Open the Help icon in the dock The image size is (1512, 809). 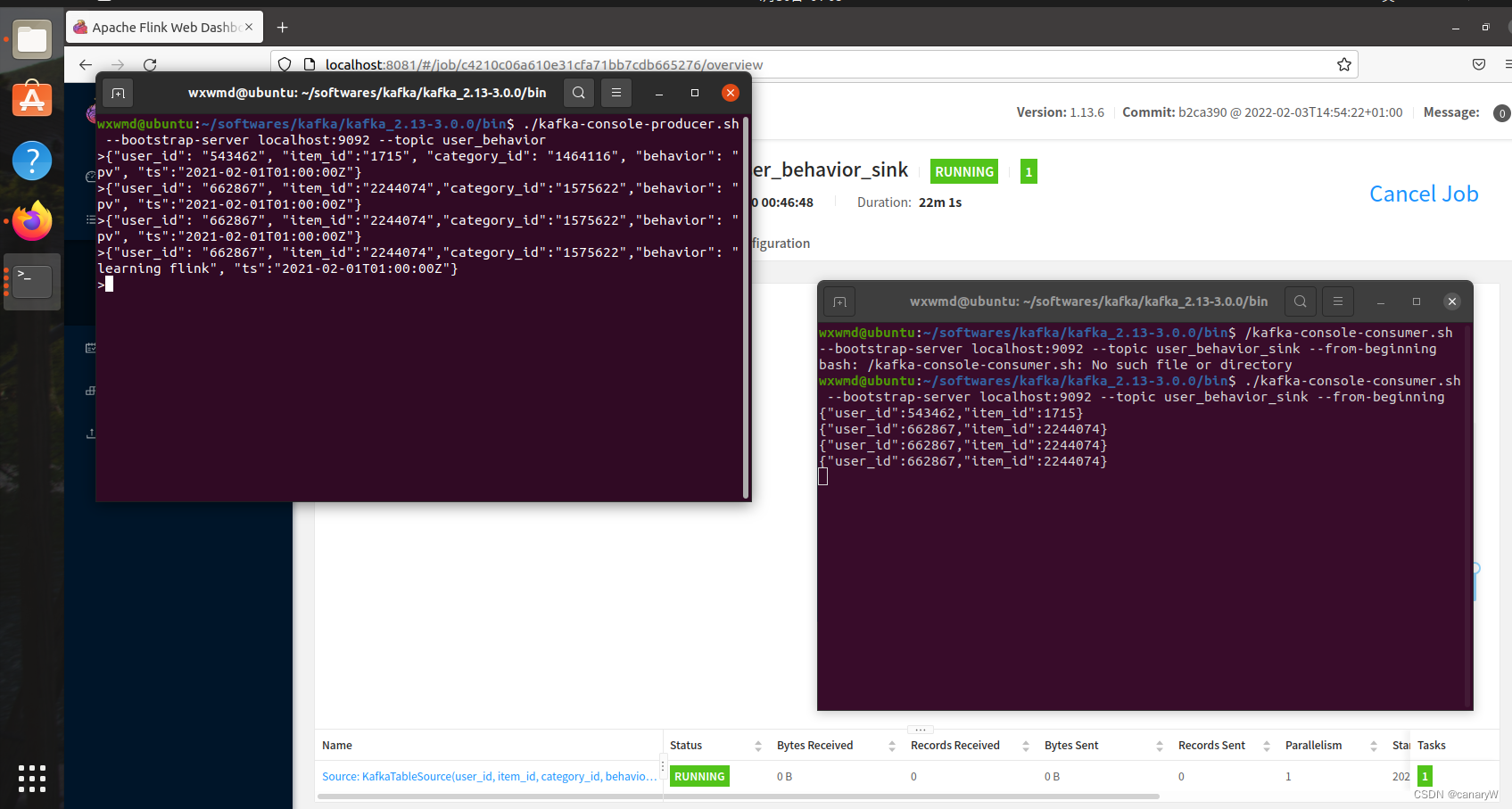click(32, 161)
